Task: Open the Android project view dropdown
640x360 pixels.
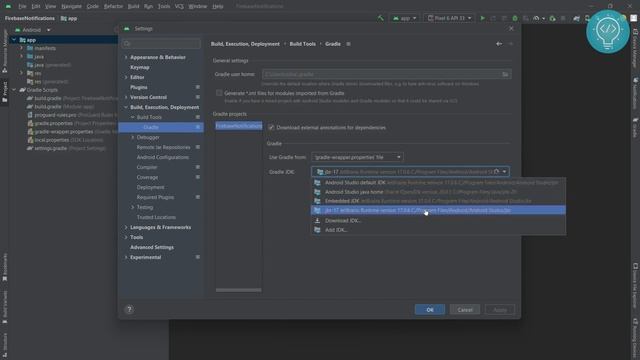Action: [33, 30]
